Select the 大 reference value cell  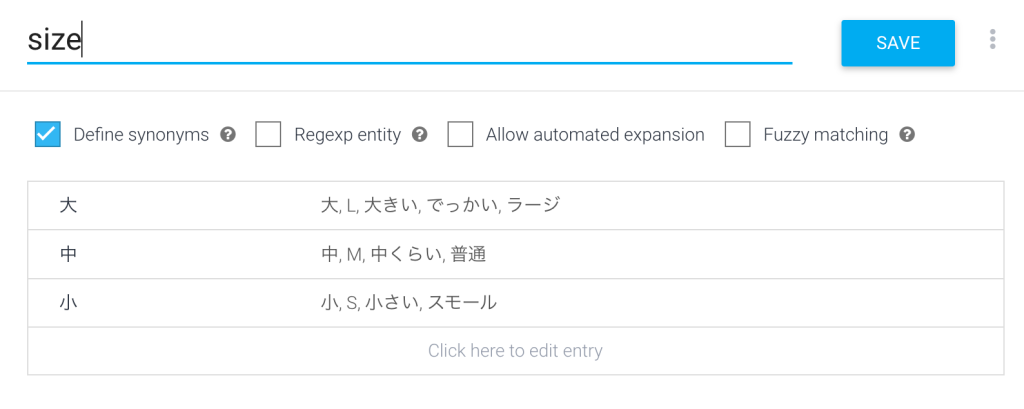pos(68,205)
